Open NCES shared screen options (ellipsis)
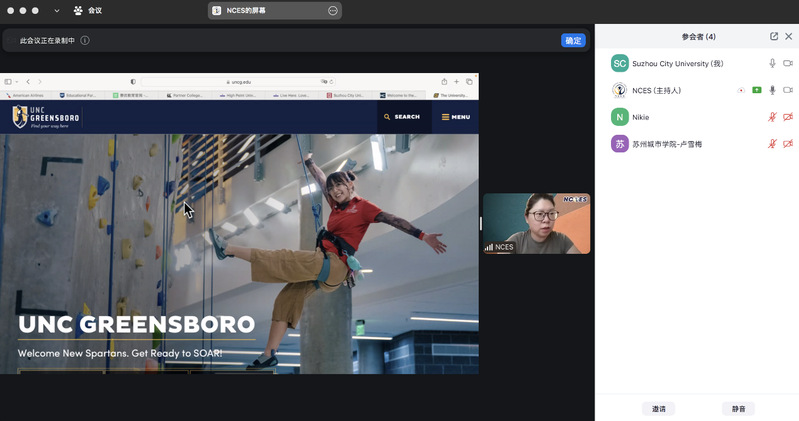The image size is (799, 421). tap(332, 10)
